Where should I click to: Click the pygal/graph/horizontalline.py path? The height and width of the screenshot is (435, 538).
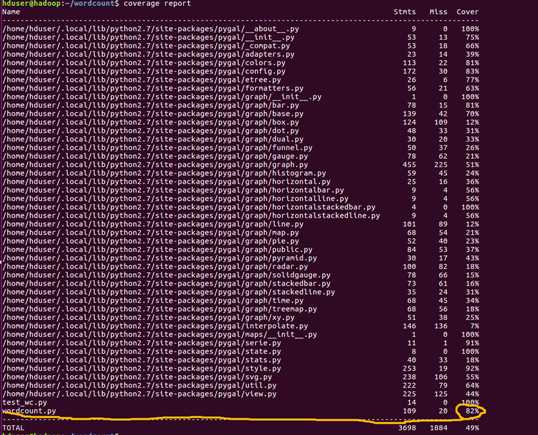pyautogui.click(x=175, y=199)
